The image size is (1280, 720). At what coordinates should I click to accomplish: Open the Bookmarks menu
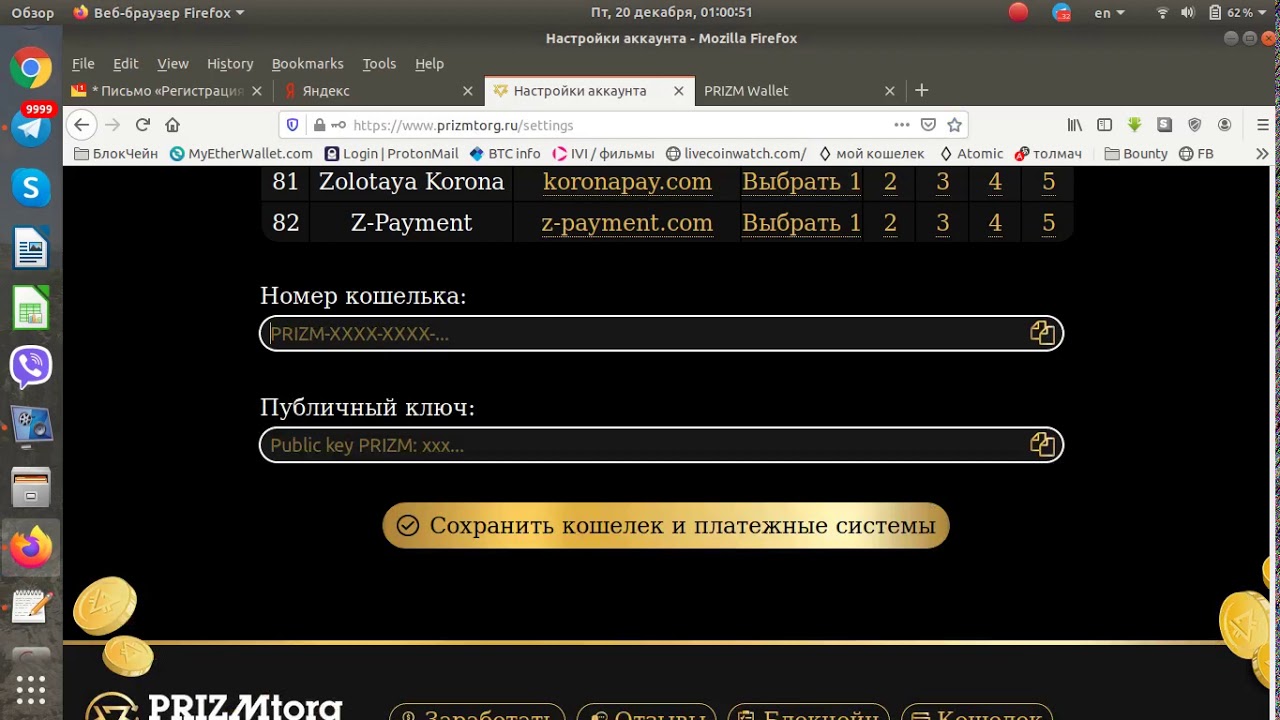(x=308, y=63)
